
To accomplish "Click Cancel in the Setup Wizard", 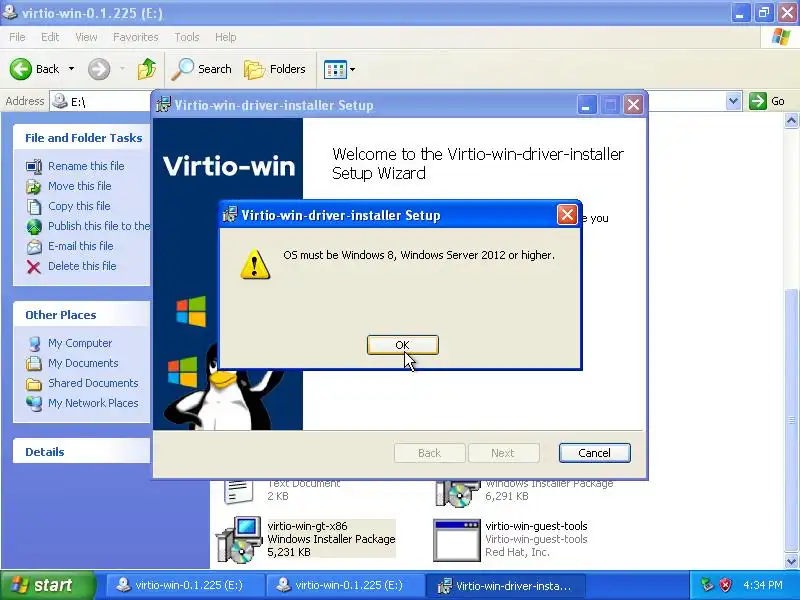I will pos(594,453).
